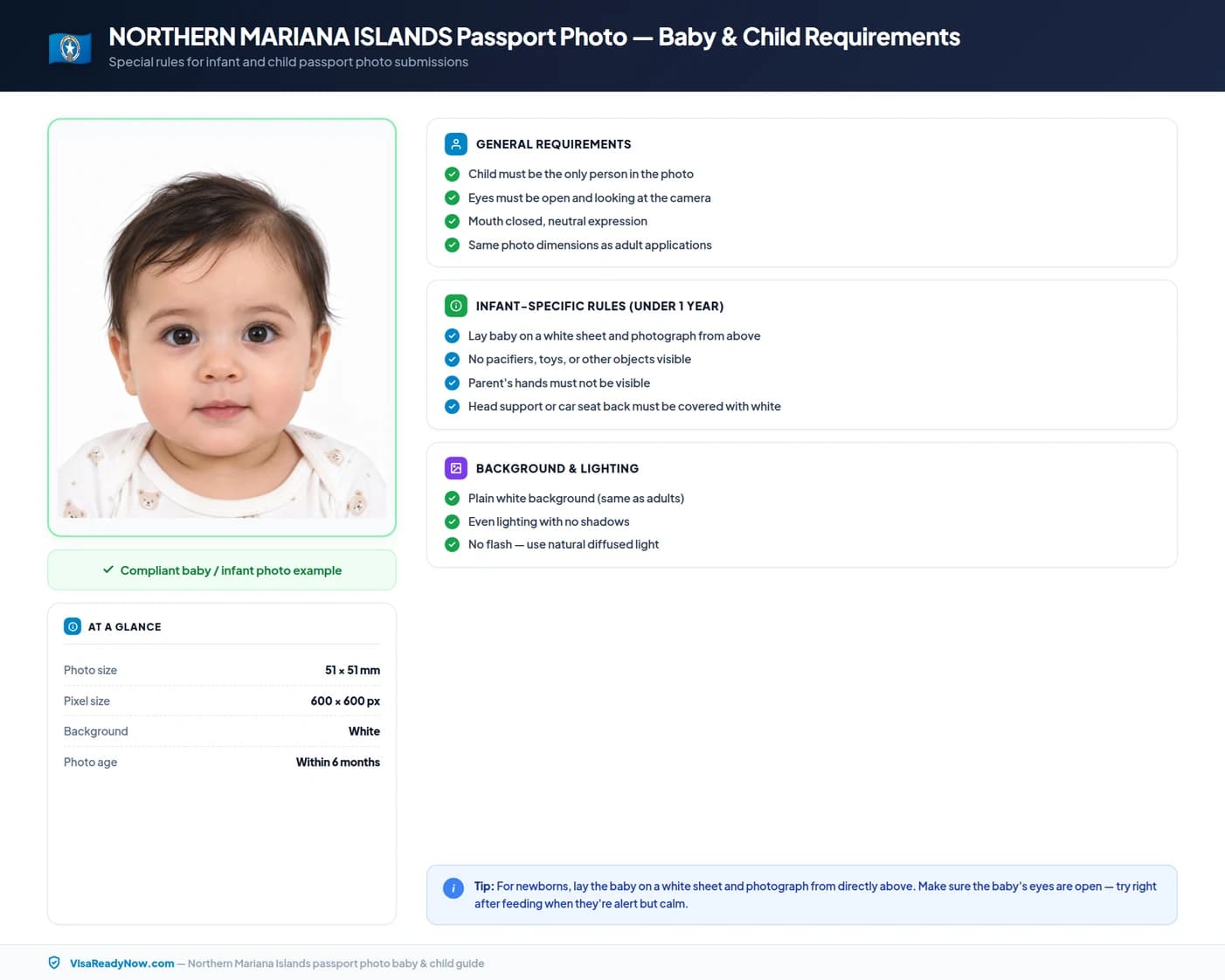Click the 'Pixel size' row label
Image resolution: width=1225 pixels, height=980 pixels.
(87, 700)
